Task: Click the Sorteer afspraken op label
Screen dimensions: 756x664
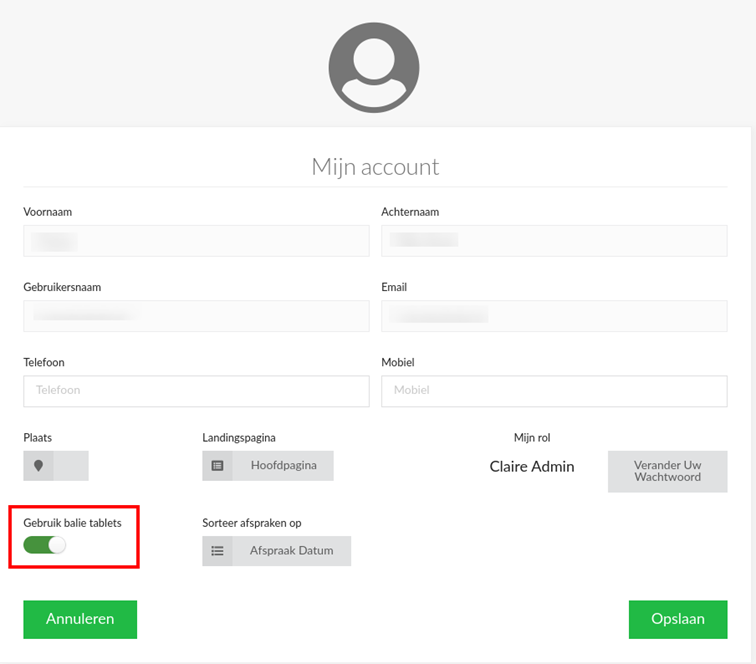Action: coord(252,523)
